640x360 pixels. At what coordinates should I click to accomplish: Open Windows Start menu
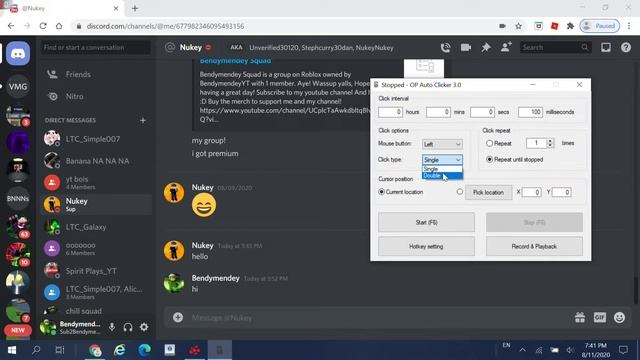(12, 350)
